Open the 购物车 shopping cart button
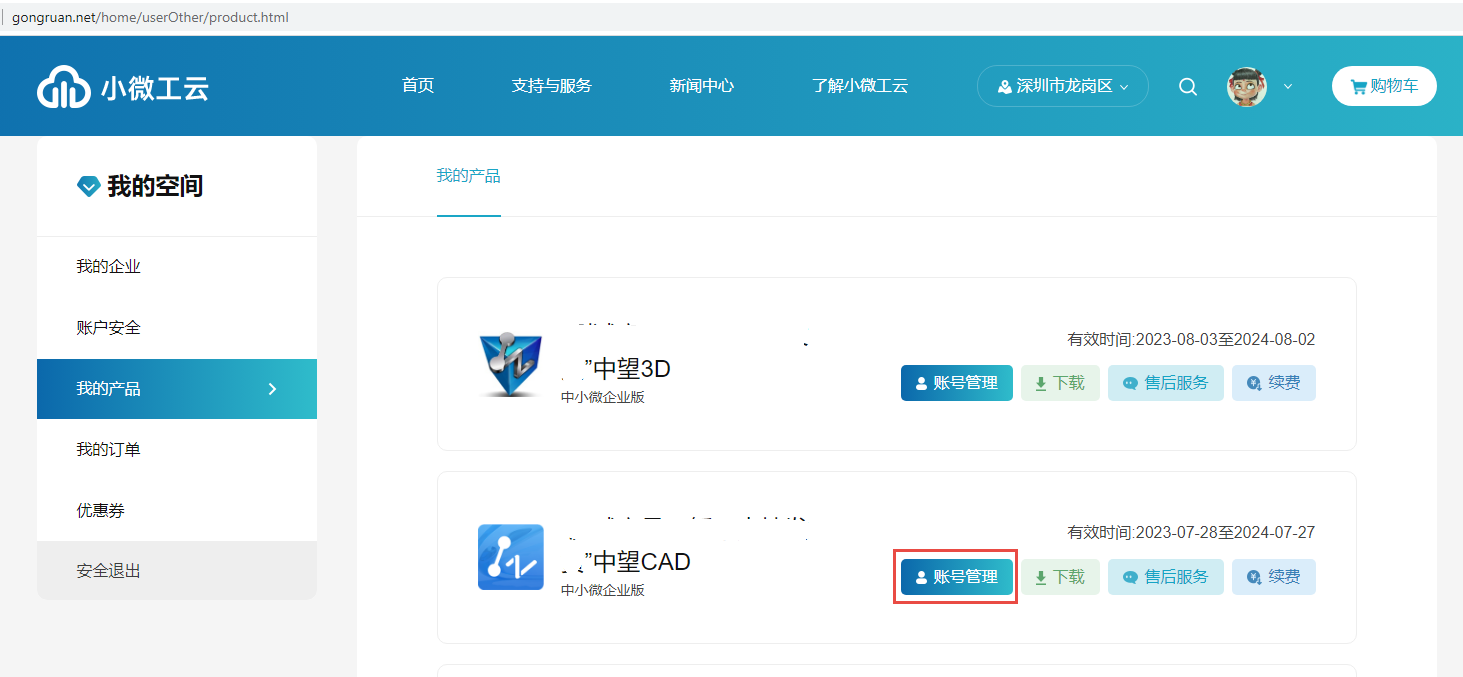 point(1384,86)
